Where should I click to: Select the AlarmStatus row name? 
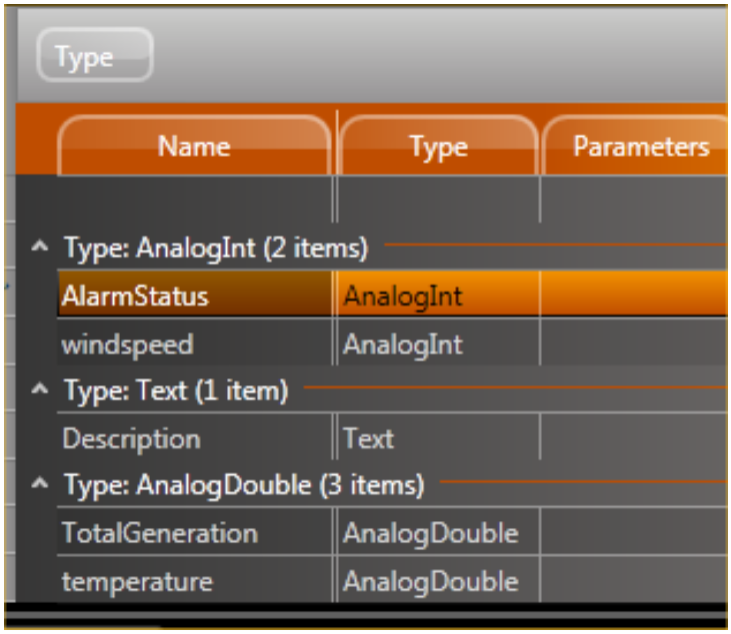tap(135, 296)
